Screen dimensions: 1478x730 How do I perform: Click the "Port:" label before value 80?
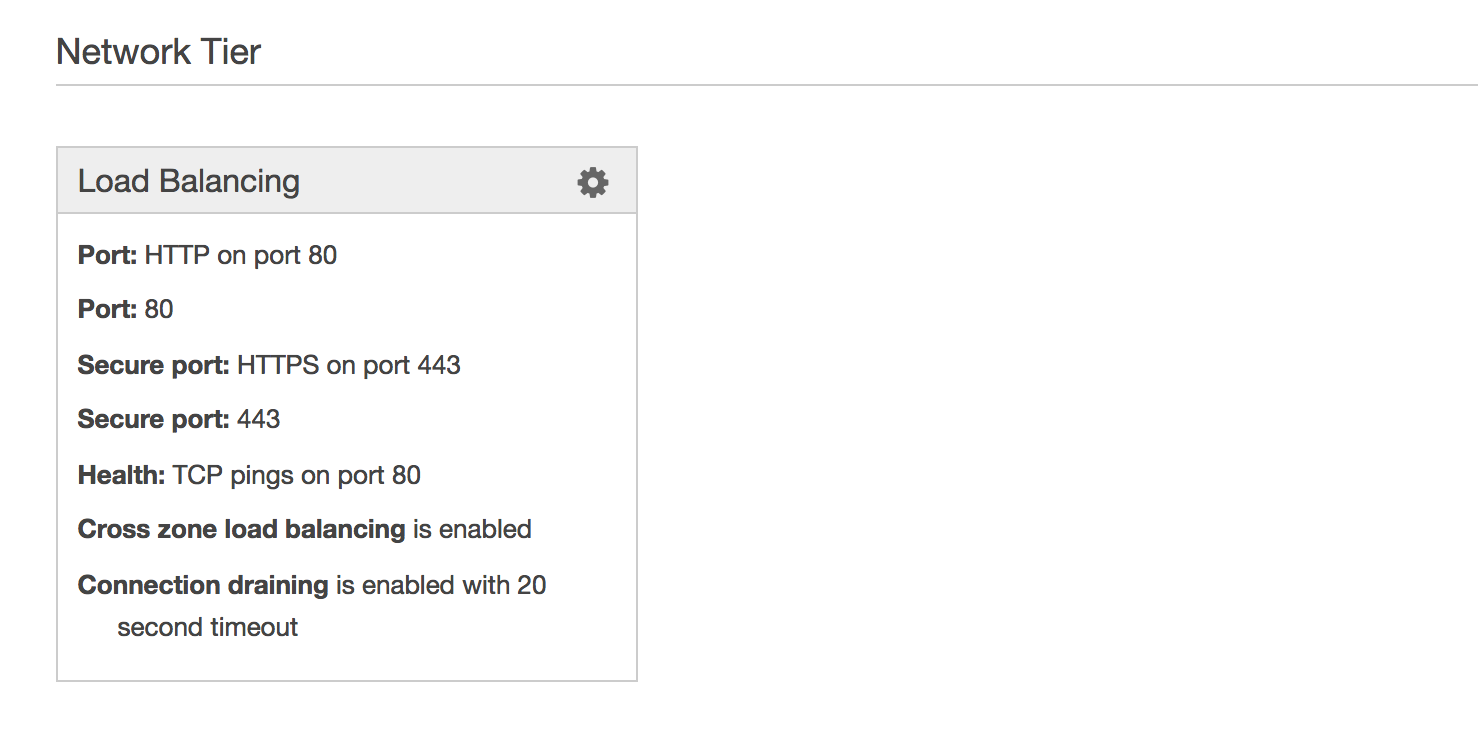[107, 309]
